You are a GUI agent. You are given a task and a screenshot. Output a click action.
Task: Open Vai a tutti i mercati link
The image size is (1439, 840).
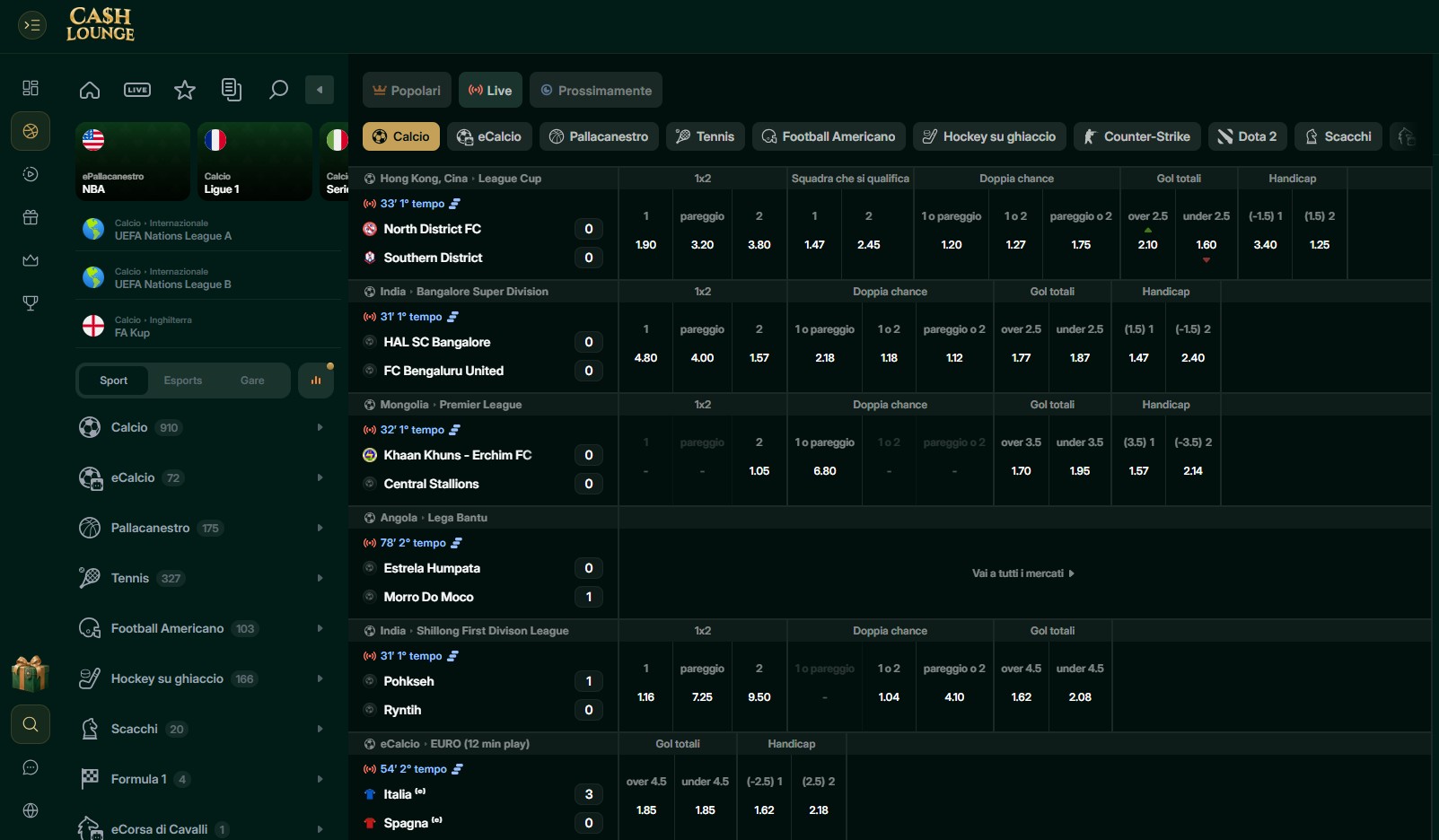[x=1023, y=573]
